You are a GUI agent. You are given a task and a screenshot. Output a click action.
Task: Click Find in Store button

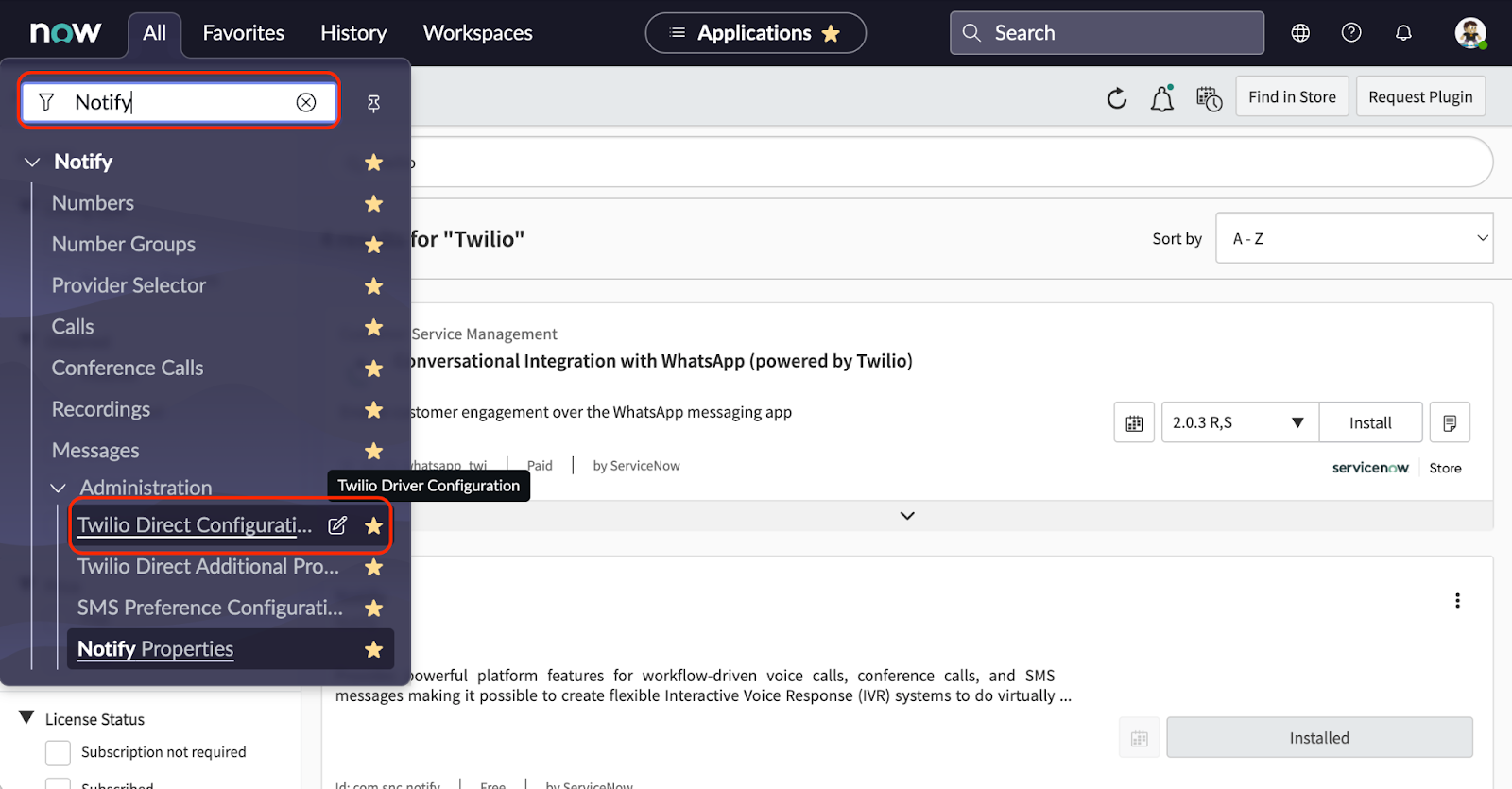point(1292,96)
